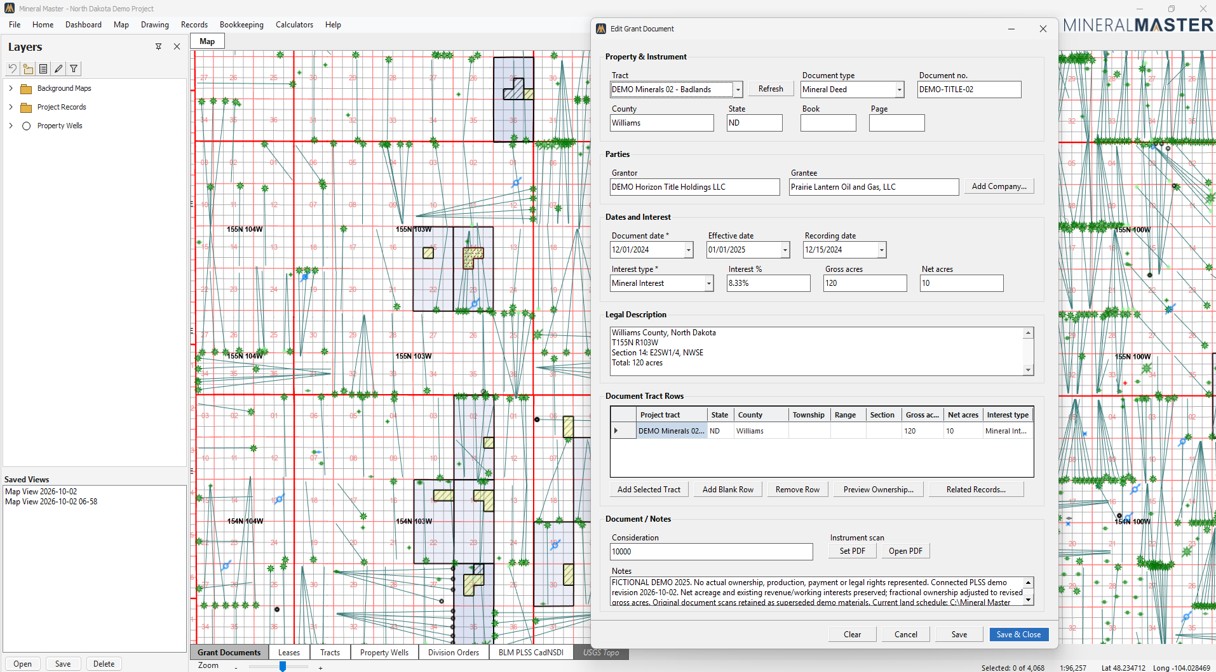This screenshot has height=672, width=1216.
Task: Click the Delete button under Saved Views
Action: point(103,664)
